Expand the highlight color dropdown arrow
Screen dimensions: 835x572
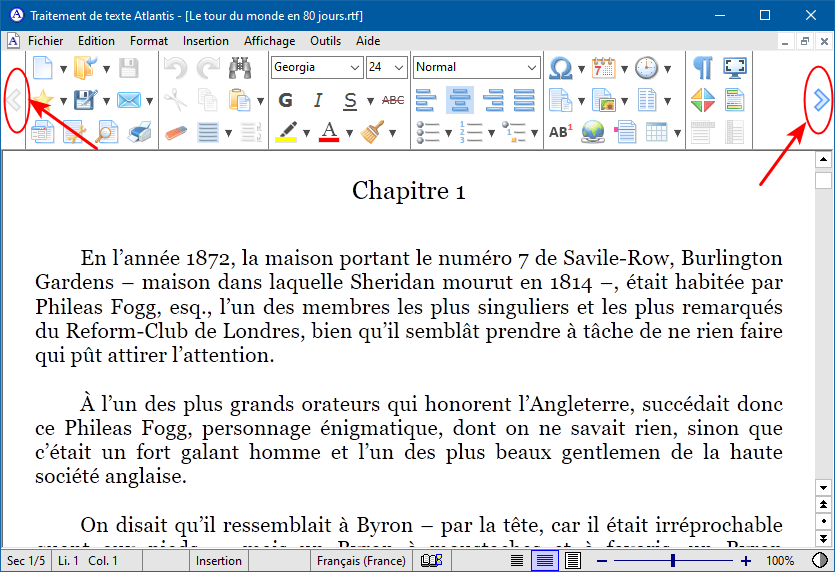point(306,133)
